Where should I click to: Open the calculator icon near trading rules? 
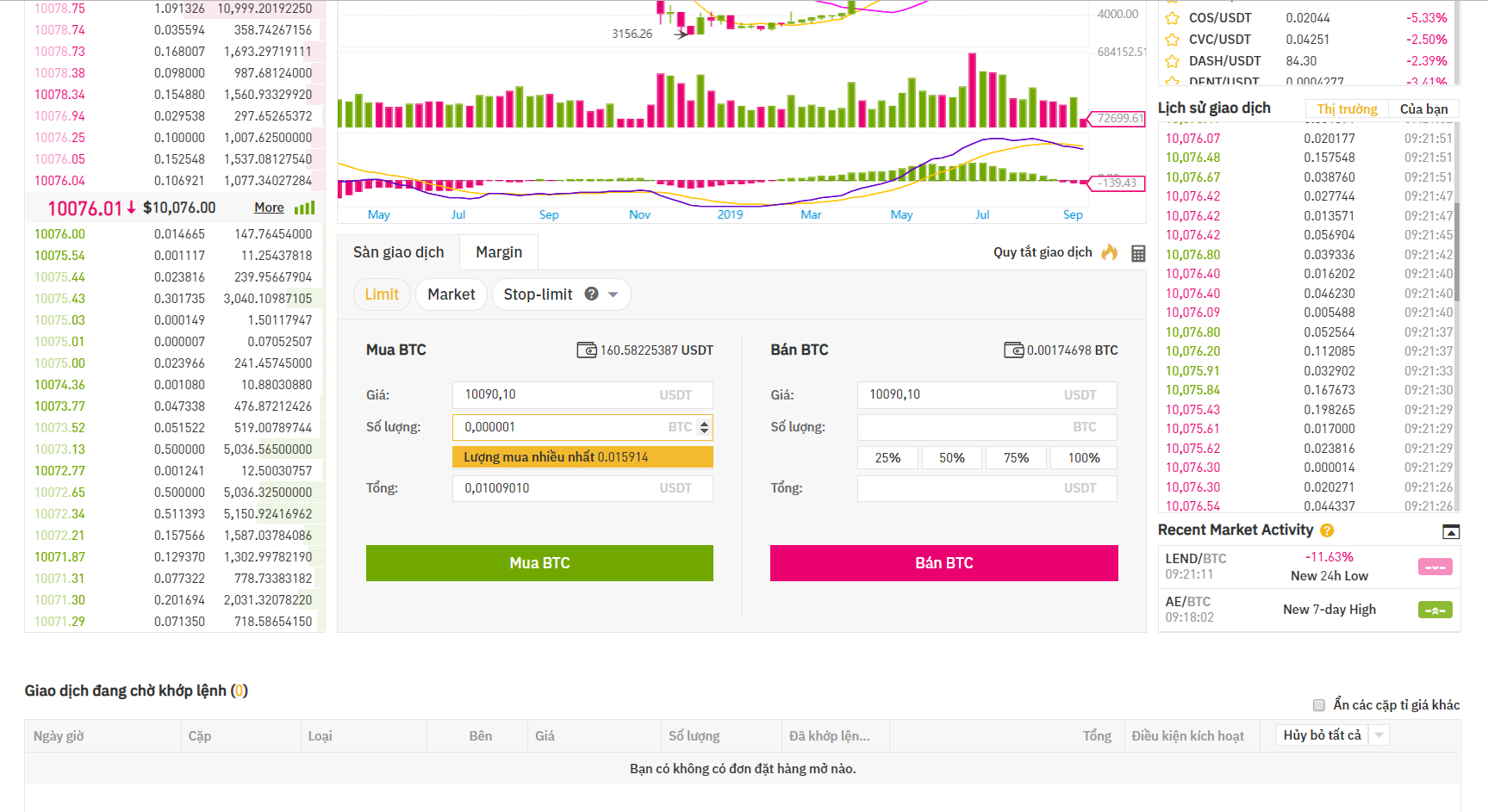(1138, 253)
